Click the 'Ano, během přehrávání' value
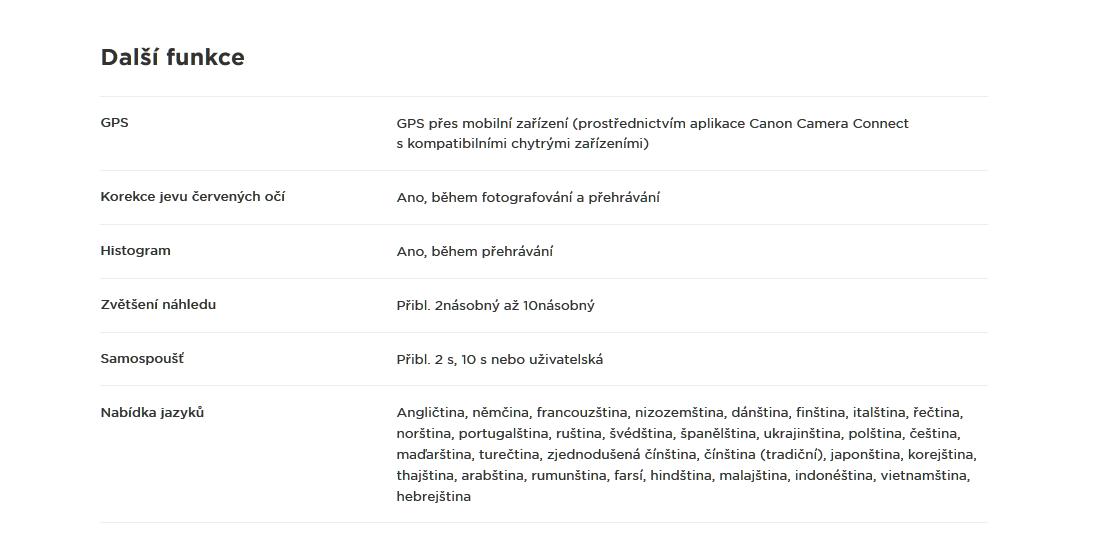1100x550 pixels. coord(475,252)
